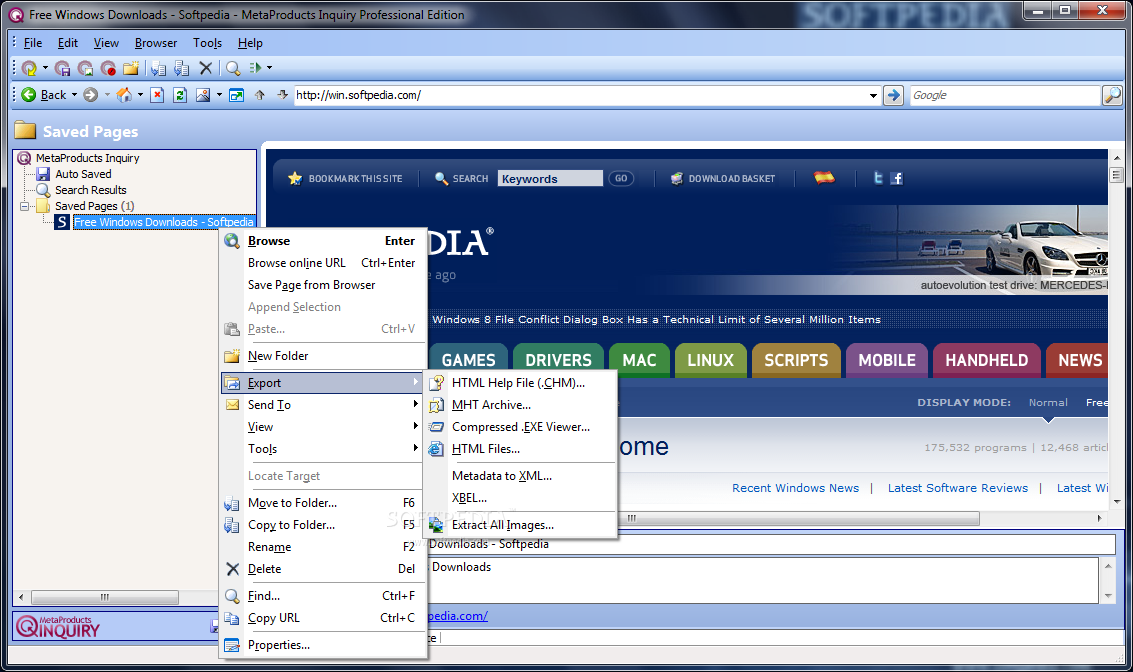Viewport: 1133px width, 672px height.
Task: Click the down arrow icon beside the address bar
Action: pos(283,95)
